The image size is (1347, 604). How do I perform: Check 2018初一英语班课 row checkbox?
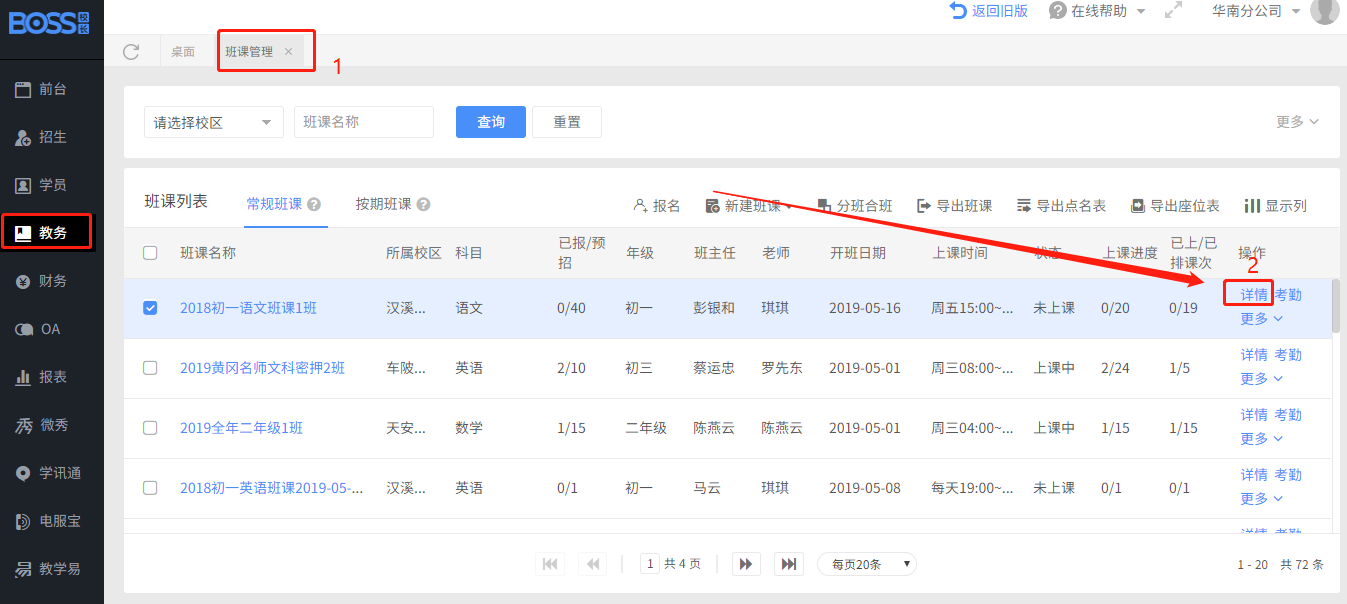150,488
